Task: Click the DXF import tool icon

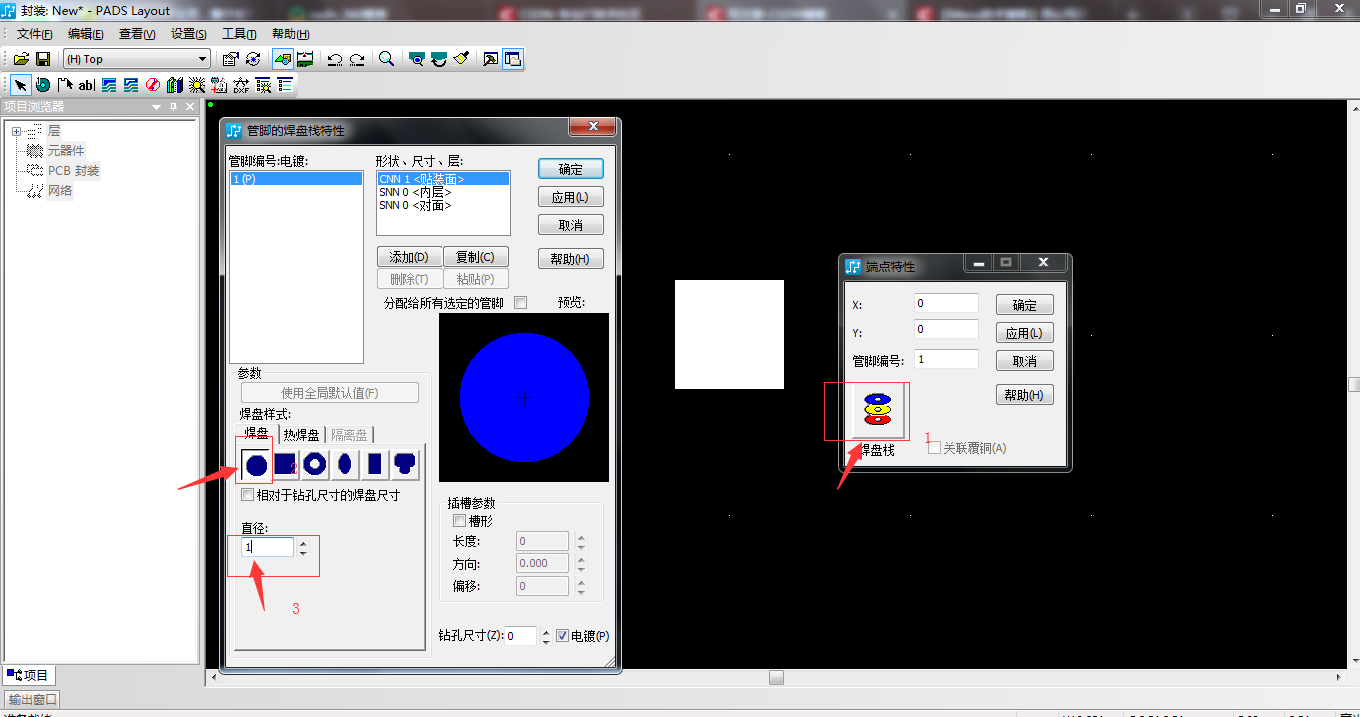Action: pyautogui.click(x=240, y=84)
